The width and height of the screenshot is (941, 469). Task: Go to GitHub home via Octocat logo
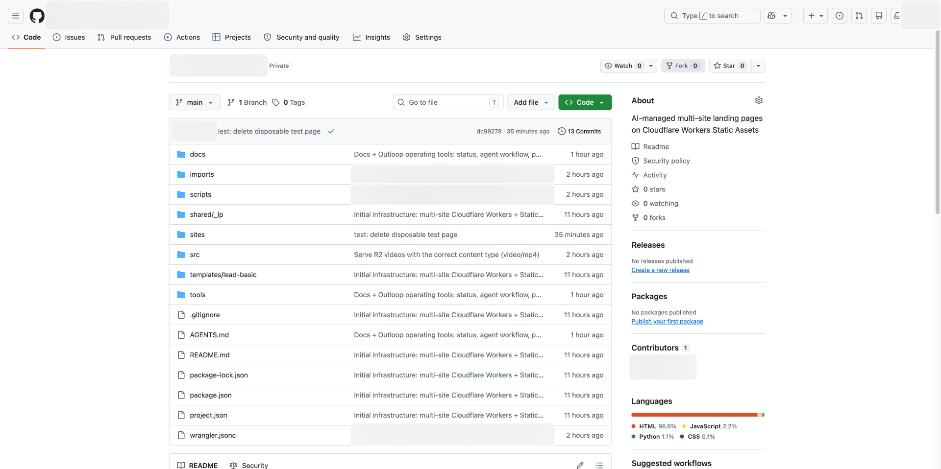(37, 16)
